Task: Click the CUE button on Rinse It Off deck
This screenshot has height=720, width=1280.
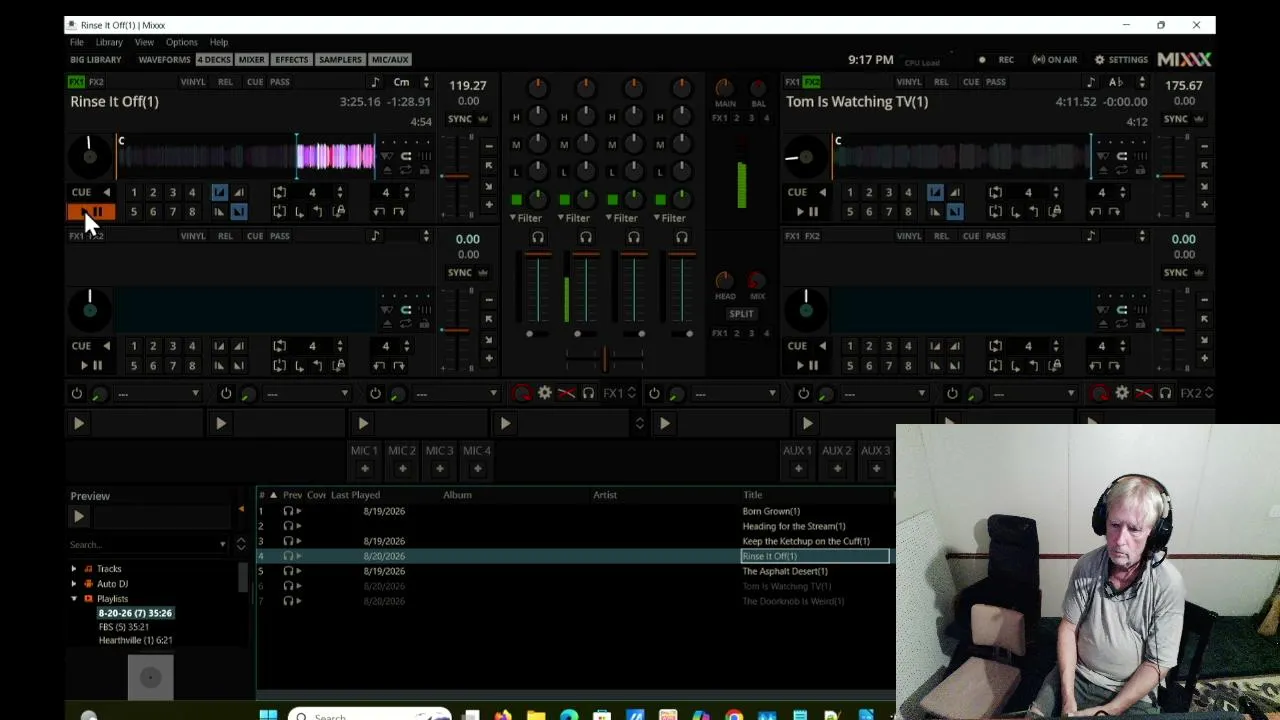Action: click(81, 192)
